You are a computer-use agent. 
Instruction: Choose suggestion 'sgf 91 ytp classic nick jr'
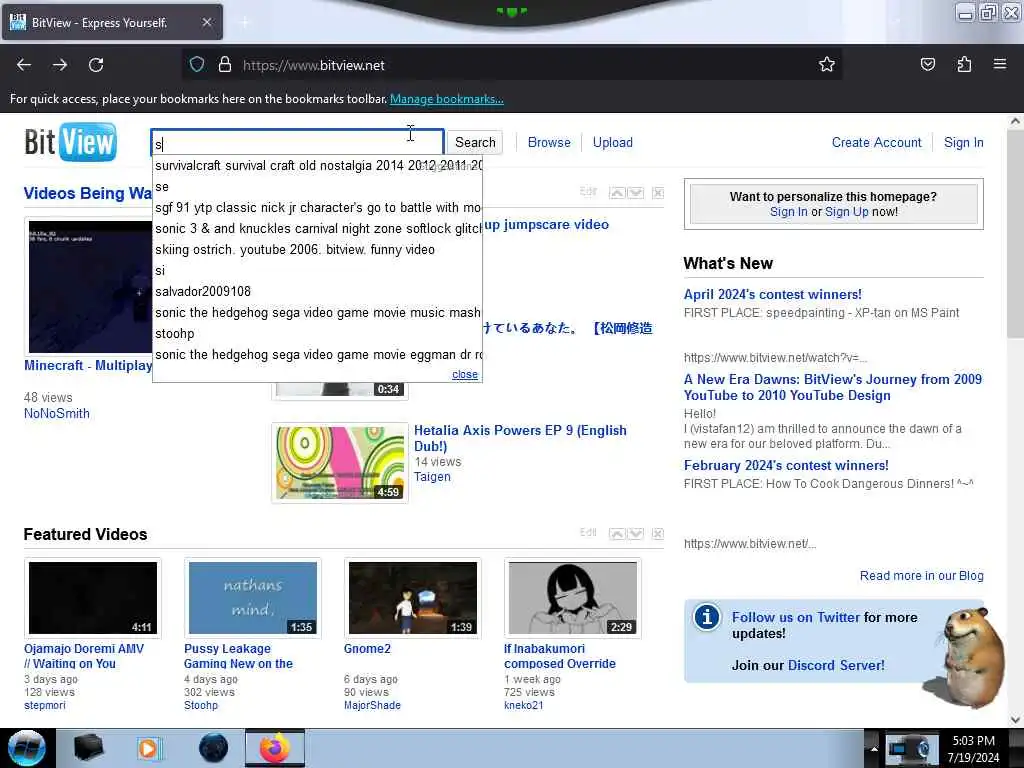[317, 208]
